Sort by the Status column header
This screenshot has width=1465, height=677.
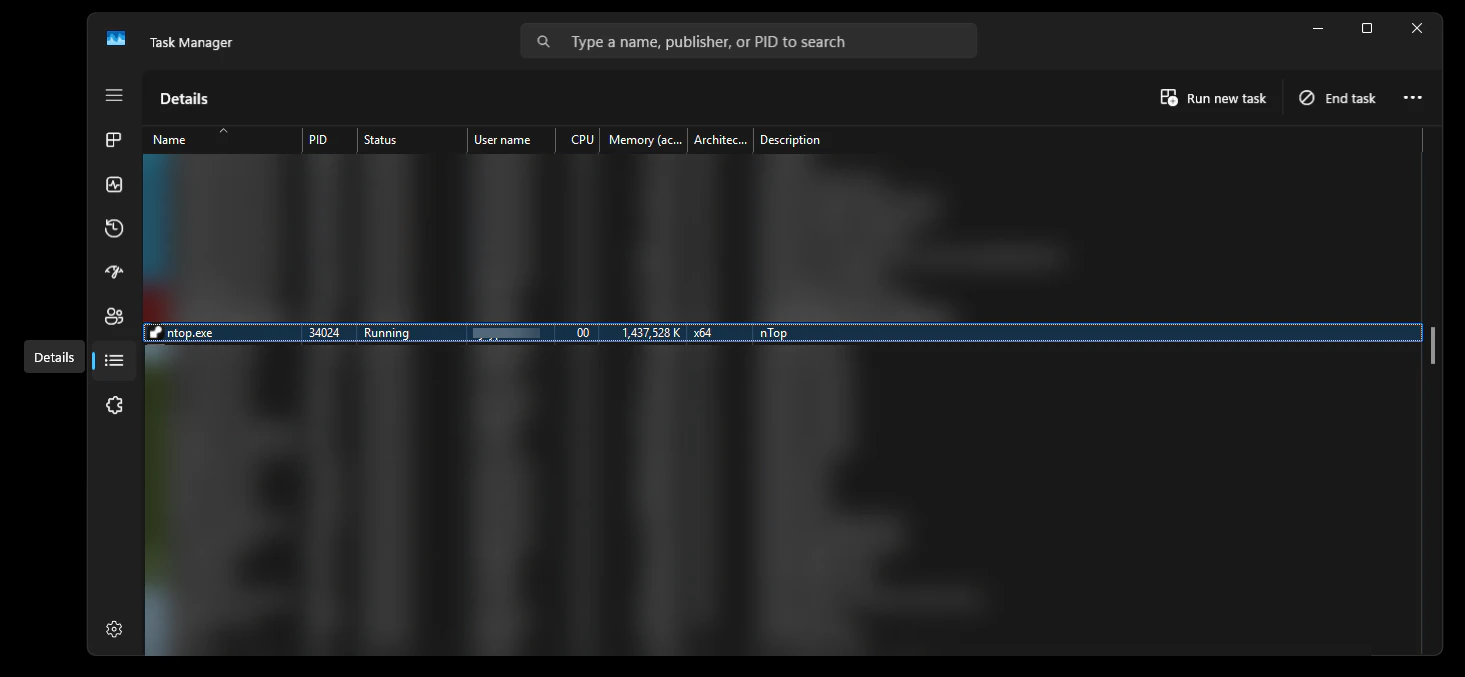[x=412, y=140]
